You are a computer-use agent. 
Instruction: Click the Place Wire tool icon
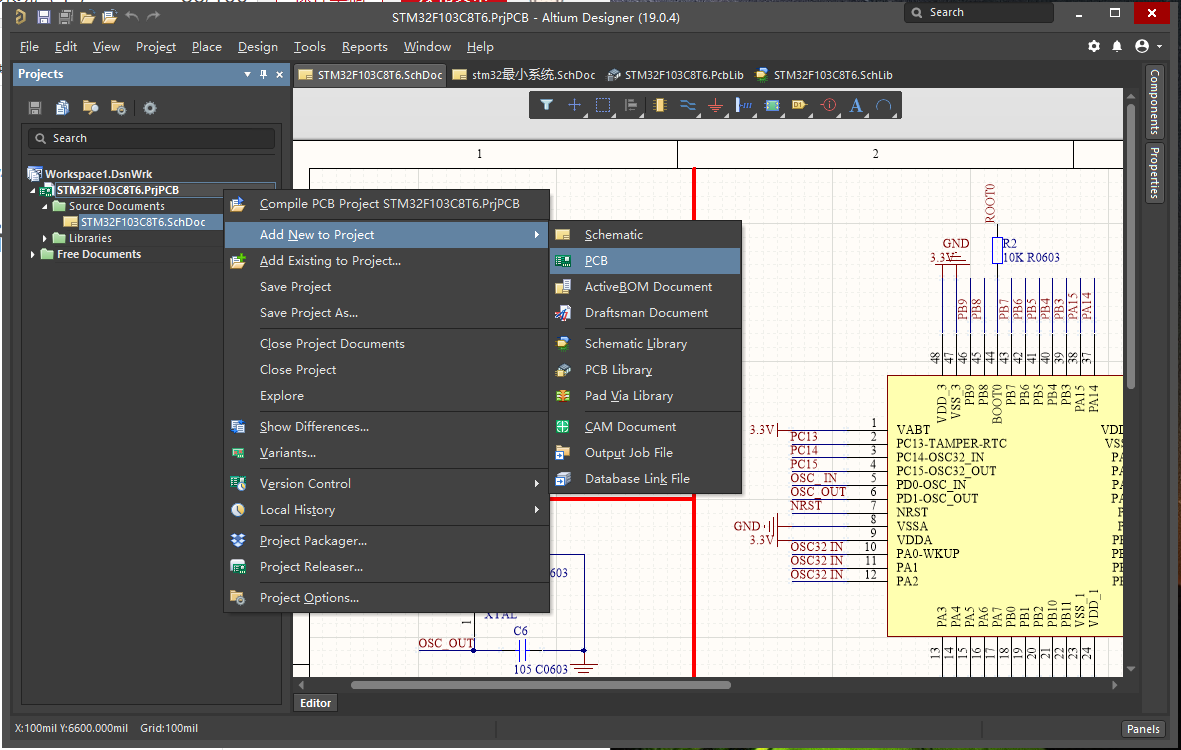tap(687, 105)
